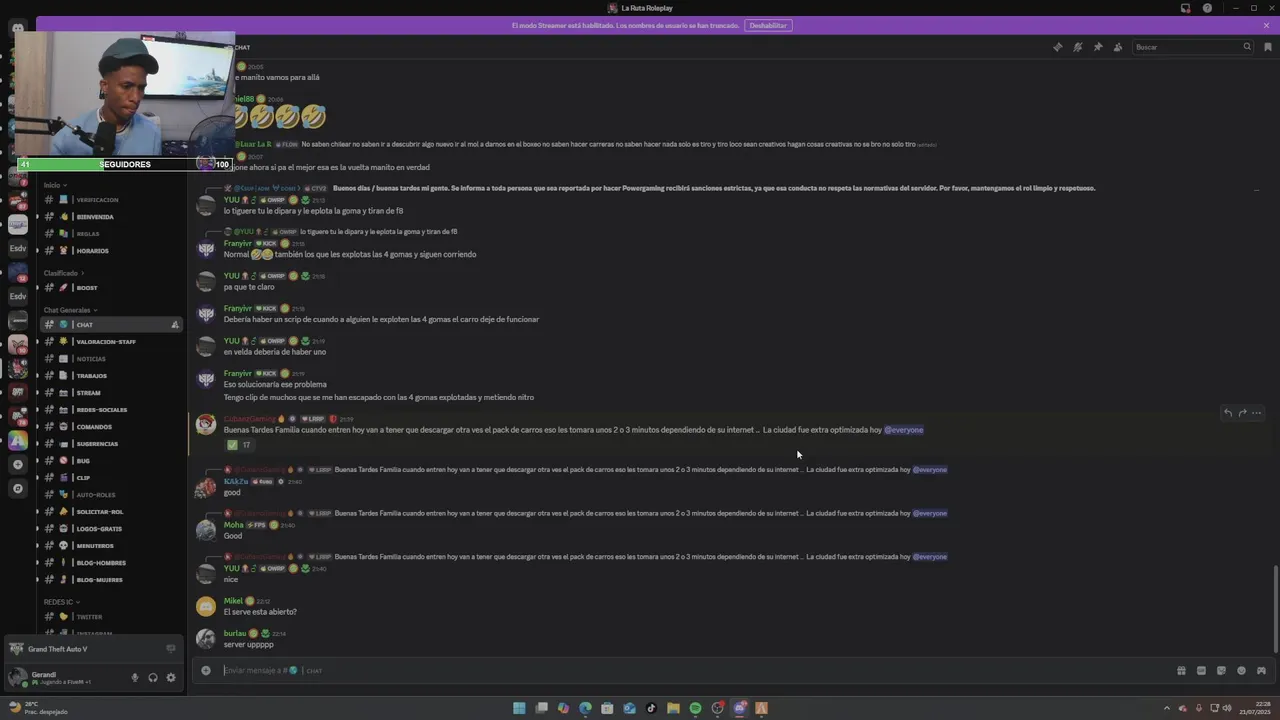Open the BLOG-MUJERES channel

pos(110,580)
